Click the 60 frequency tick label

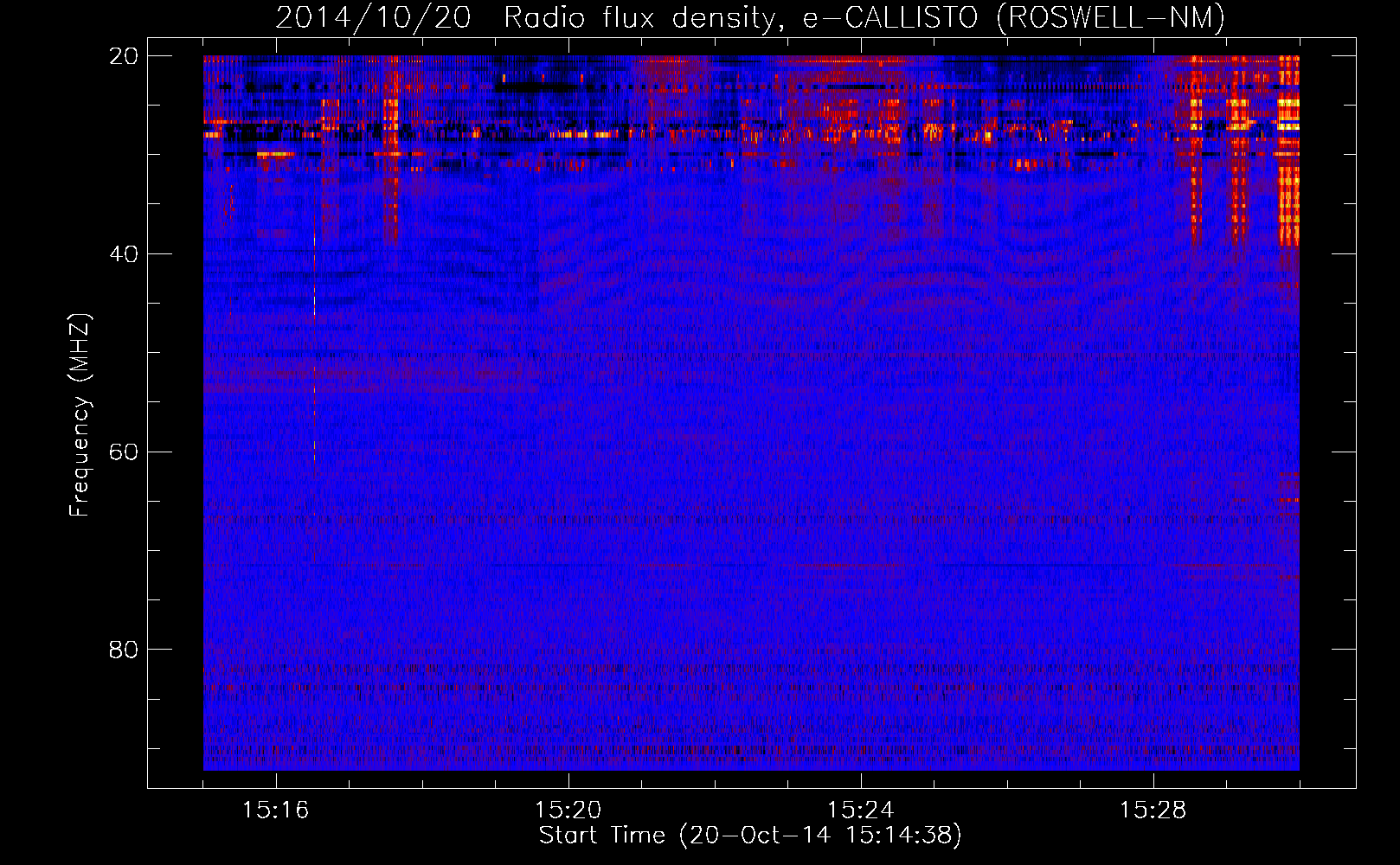pyautogui.click(x=123, y=452)
